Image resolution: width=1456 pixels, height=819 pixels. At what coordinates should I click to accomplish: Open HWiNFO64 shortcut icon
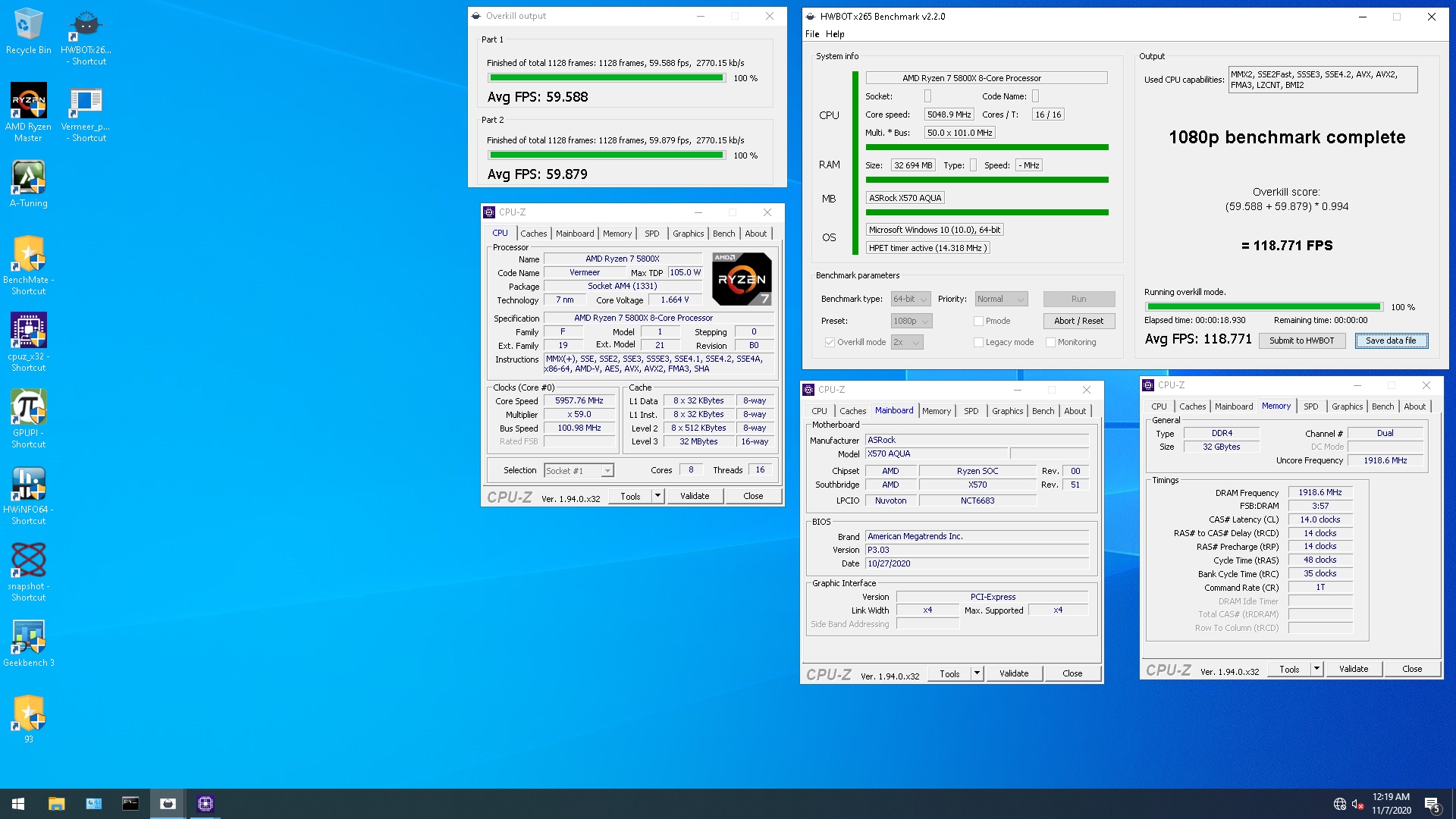click(28, 495)
